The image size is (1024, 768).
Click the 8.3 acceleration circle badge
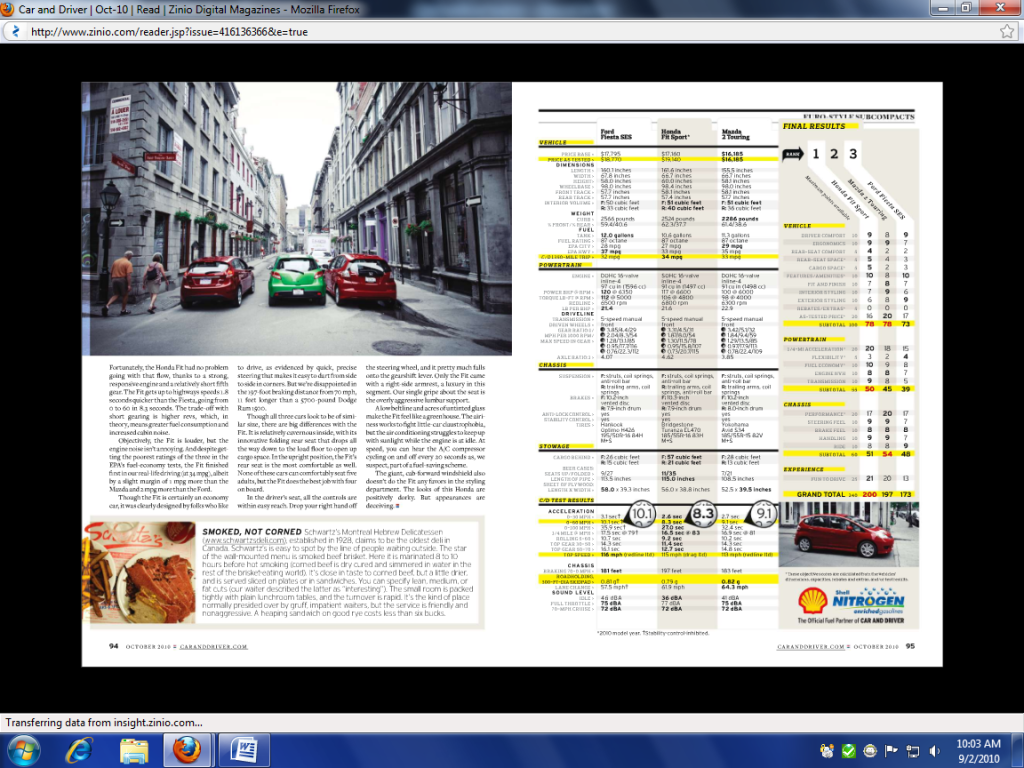click(x=703, y=513)
